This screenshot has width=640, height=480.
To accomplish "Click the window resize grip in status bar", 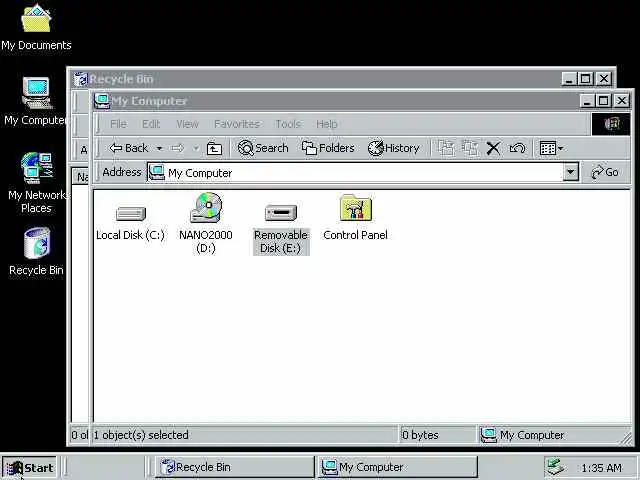I will point(625,438).
